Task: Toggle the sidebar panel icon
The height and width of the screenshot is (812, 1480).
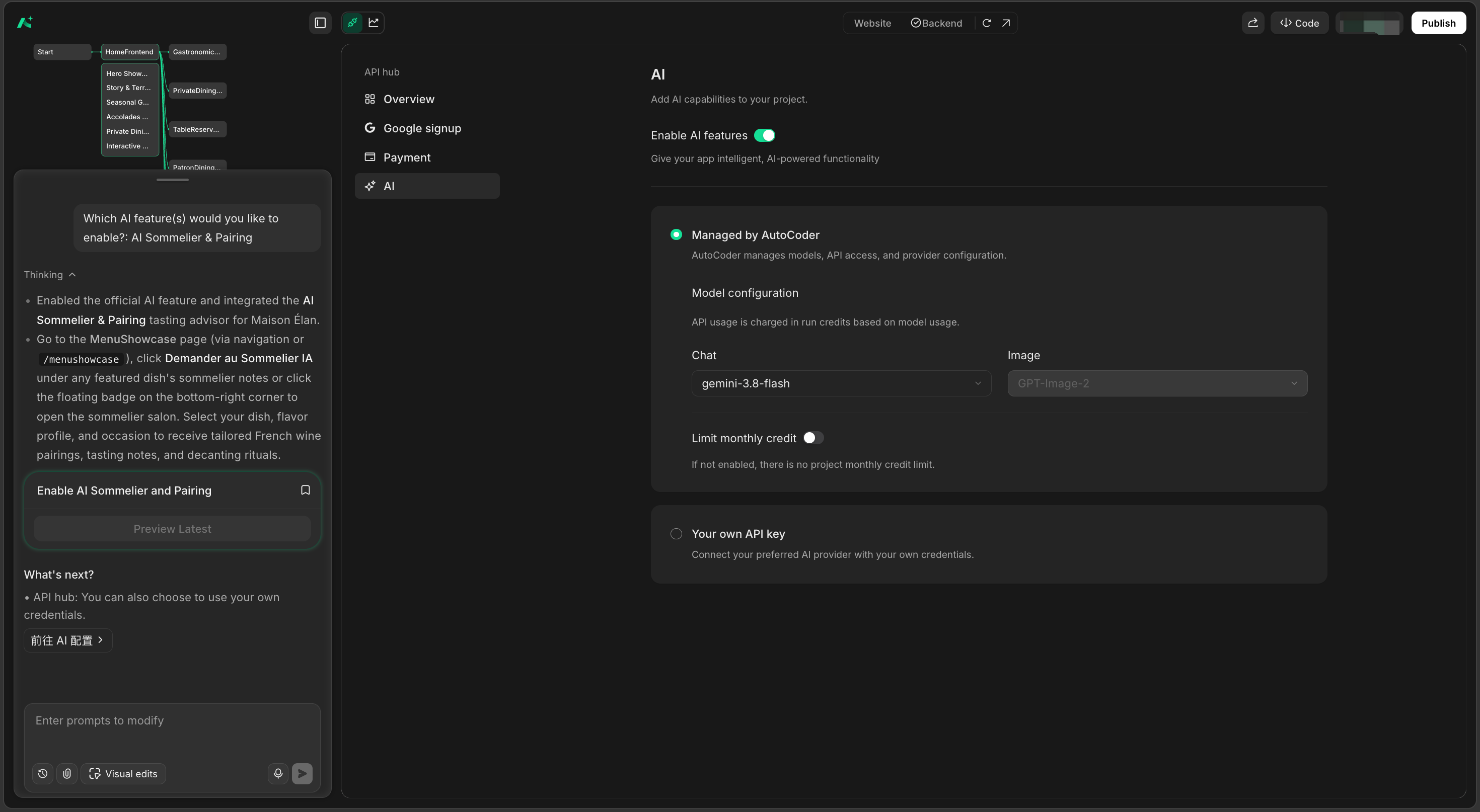Action: (320, 23)
